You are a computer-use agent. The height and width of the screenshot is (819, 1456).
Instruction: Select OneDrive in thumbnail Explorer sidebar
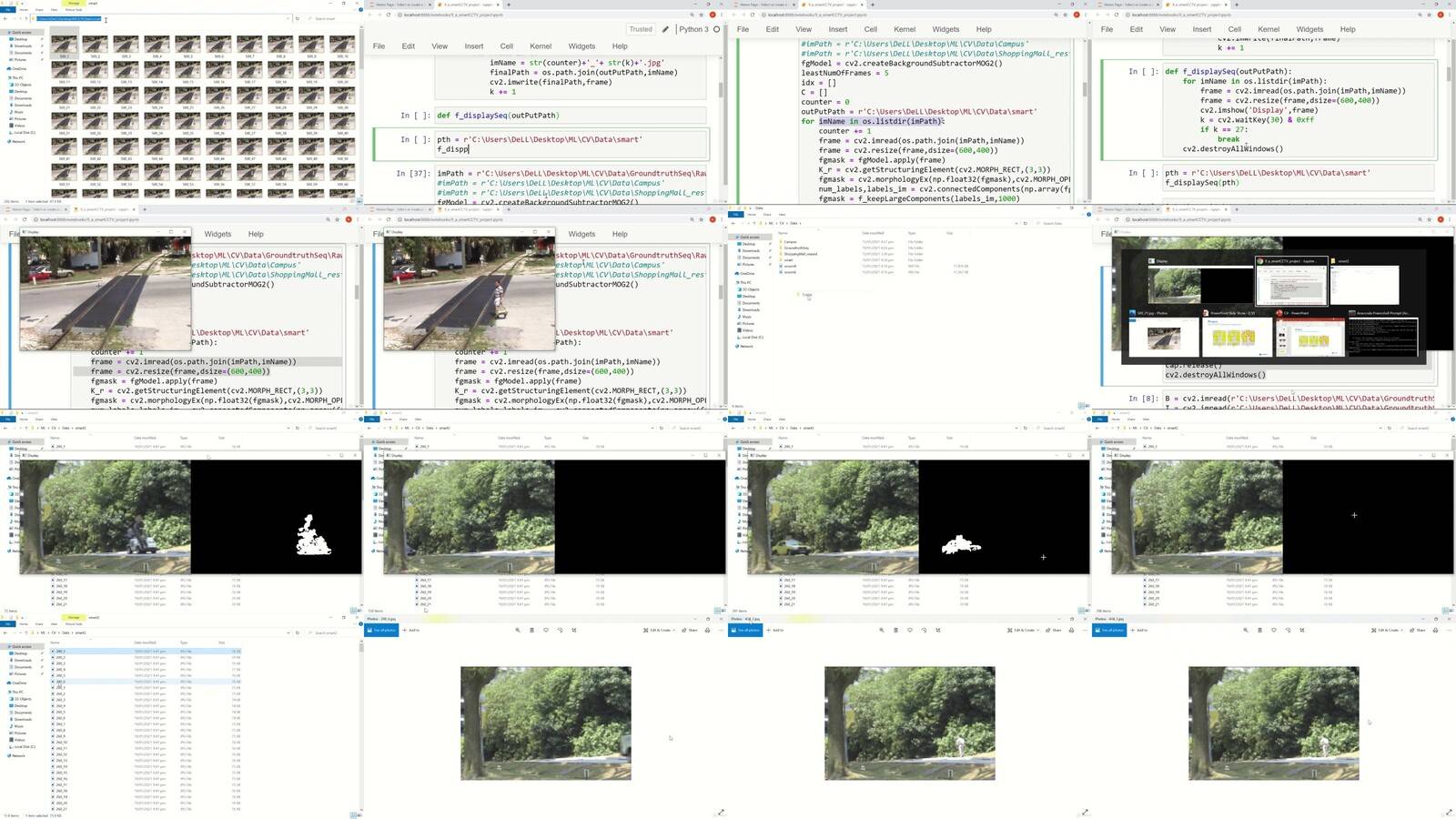point(18,68)
